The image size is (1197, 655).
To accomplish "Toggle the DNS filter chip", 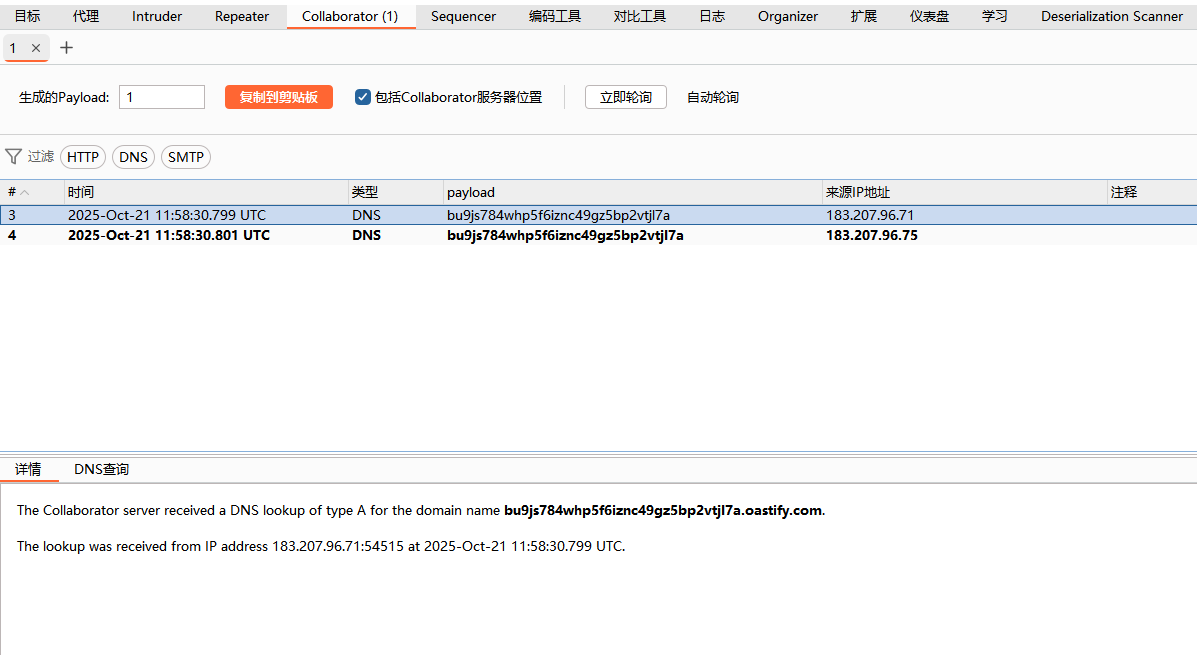I will pos(133,157).
